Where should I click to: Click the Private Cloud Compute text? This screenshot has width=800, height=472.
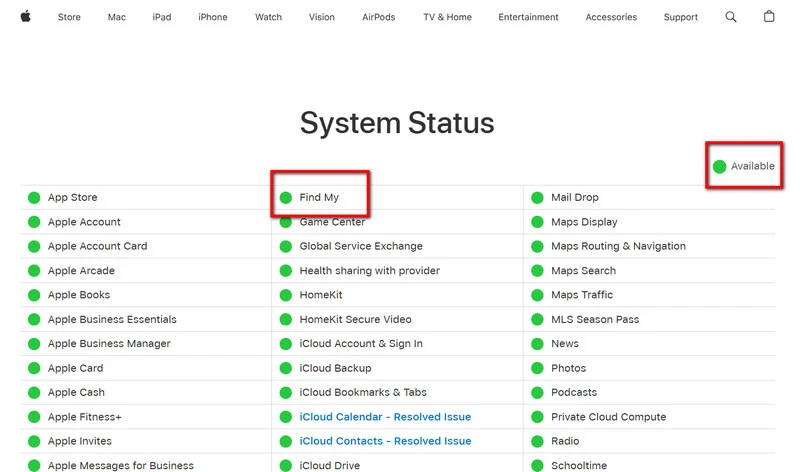pos(609,417)
